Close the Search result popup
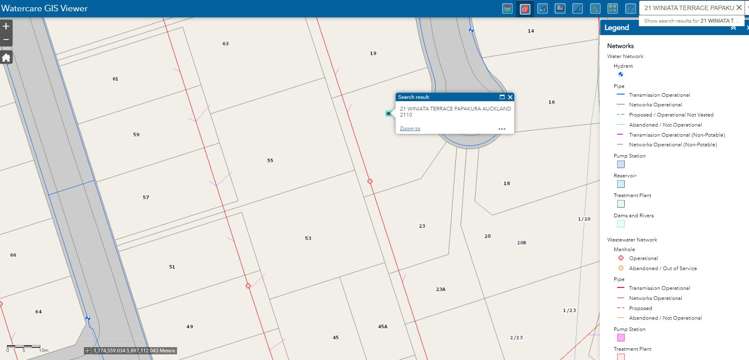Viewport: 749px width, 360px height. point(510,97)
